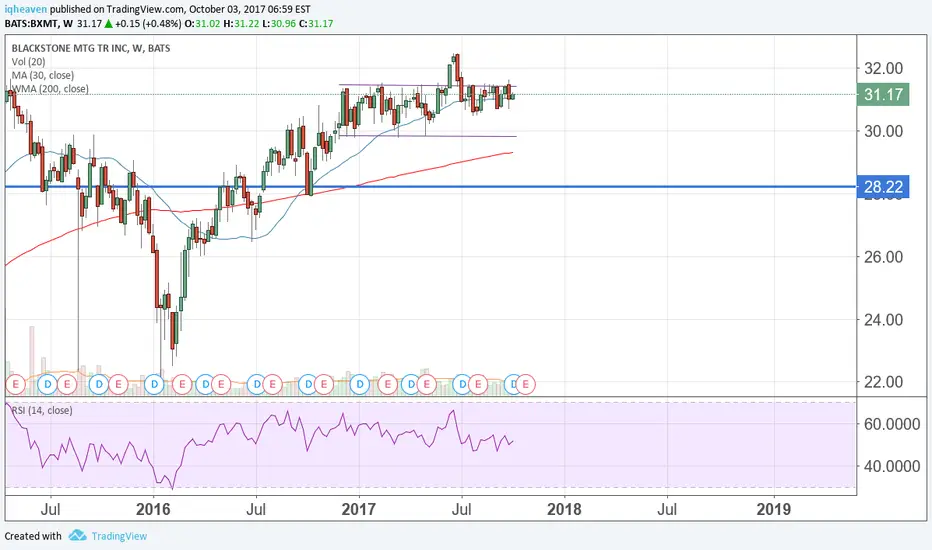
Task: Click the H:31.22 high value in header
Action: [x=242, y=24]
